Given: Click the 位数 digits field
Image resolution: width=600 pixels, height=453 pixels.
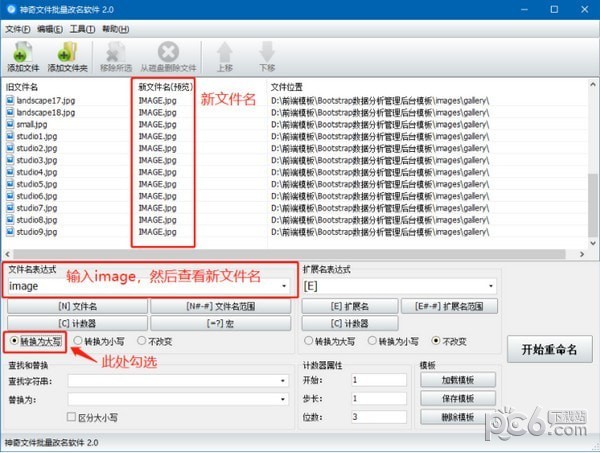Looking at the screenshot, I should click(379, 417).
